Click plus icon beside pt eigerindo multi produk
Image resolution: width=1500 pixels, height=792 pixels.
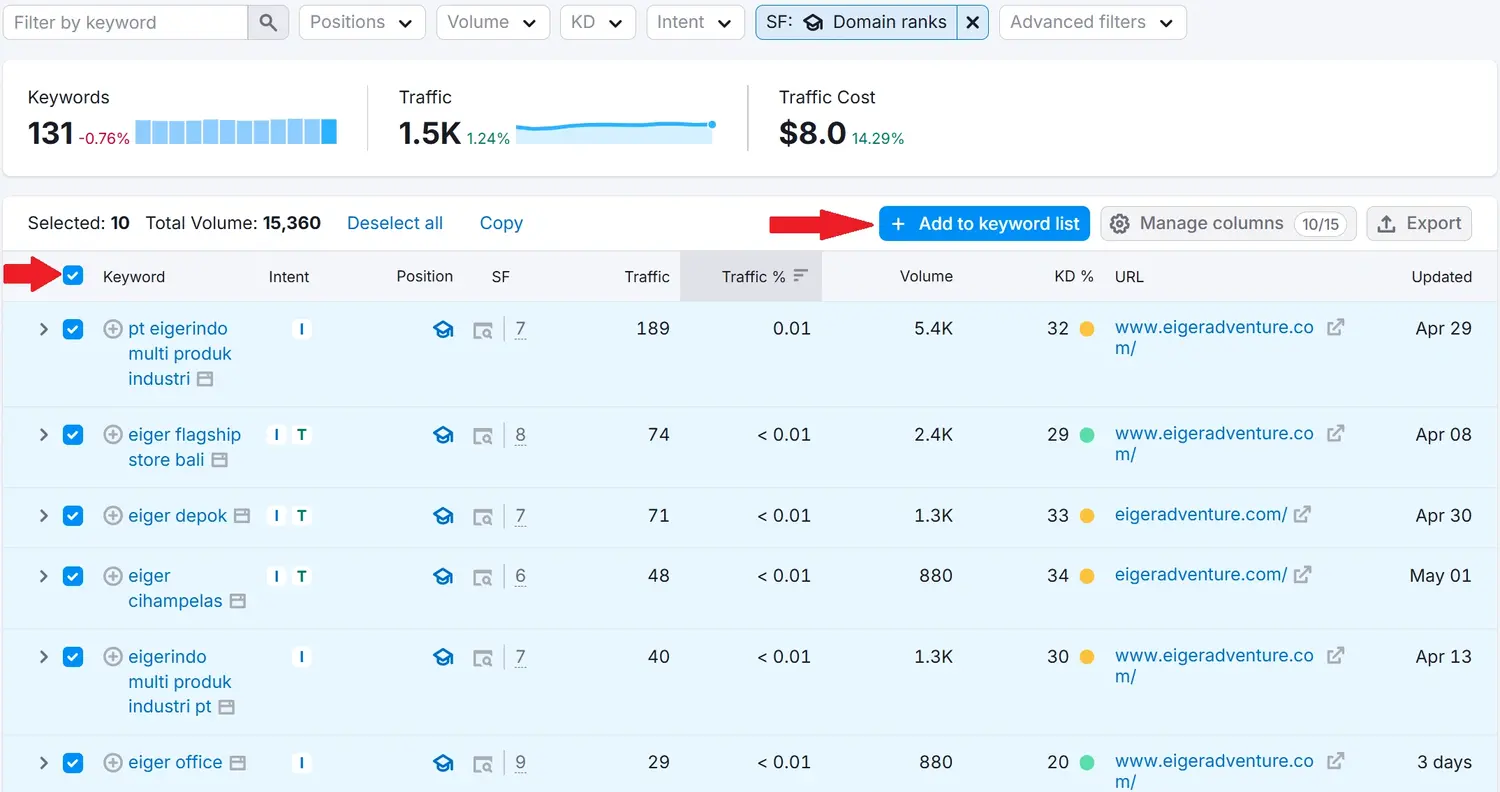pos(113,329)
